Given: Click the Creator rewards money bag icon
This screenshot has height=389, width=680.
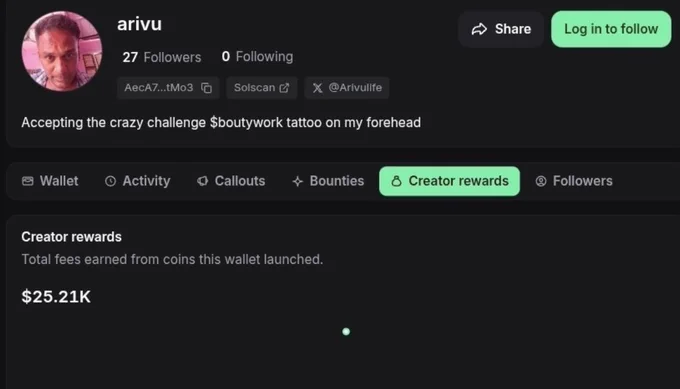Looking at the screenshot, I should (396, 181).
